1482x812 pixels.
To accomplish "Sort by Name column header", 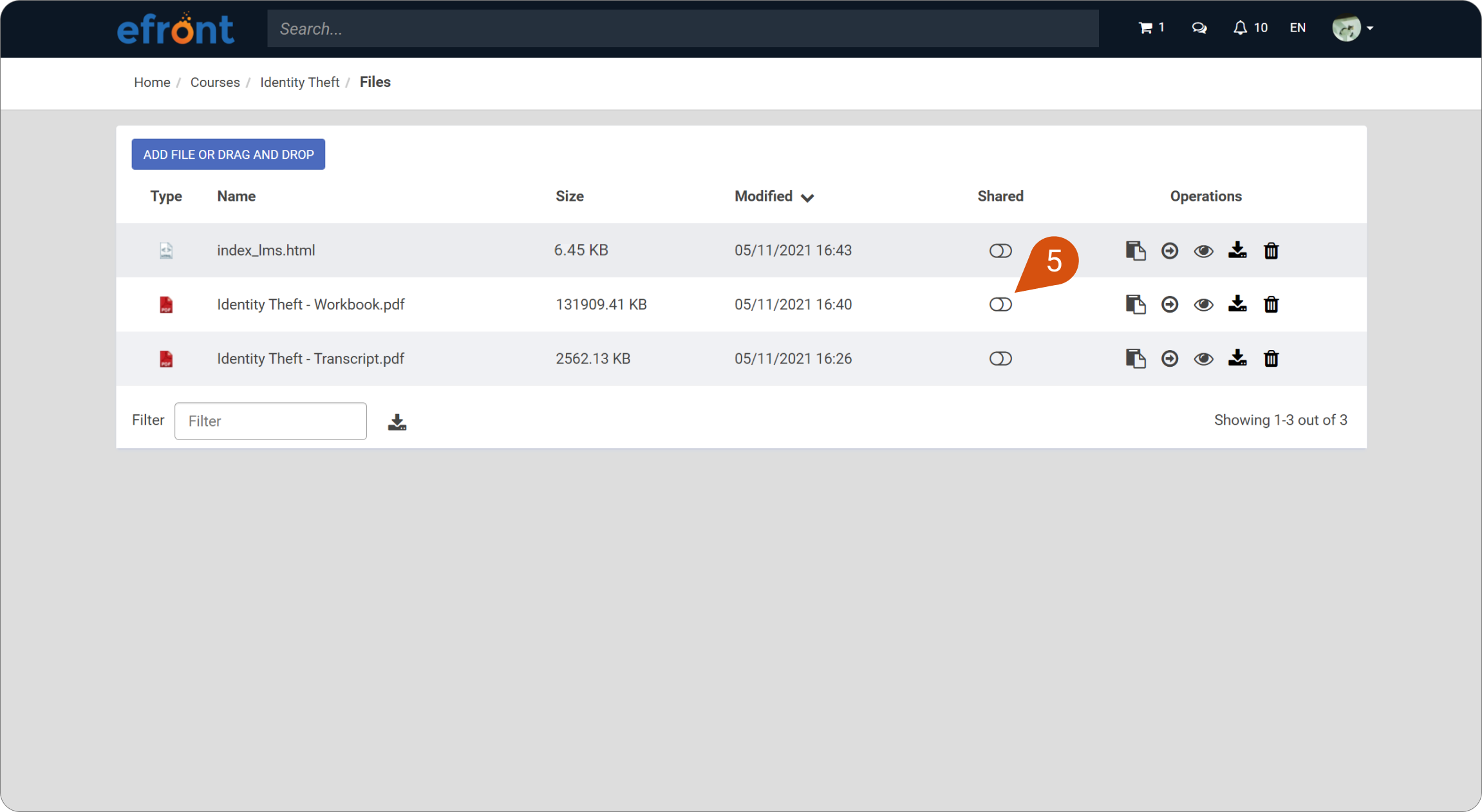I will tap(236, 196).
